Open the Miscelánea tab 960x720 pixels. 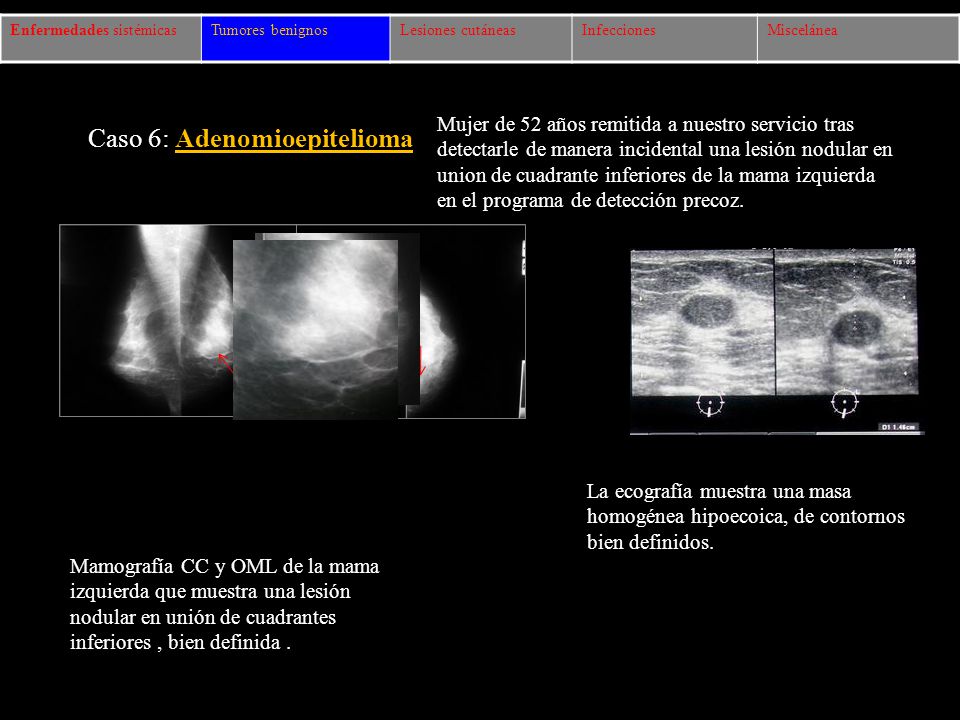coord(858,39)
